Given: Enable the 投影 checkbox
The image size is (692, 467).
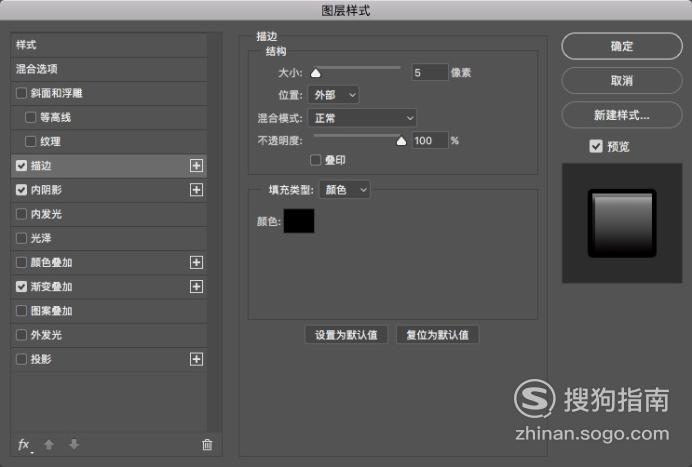Looking at the screenshot, I should [21, 359].
